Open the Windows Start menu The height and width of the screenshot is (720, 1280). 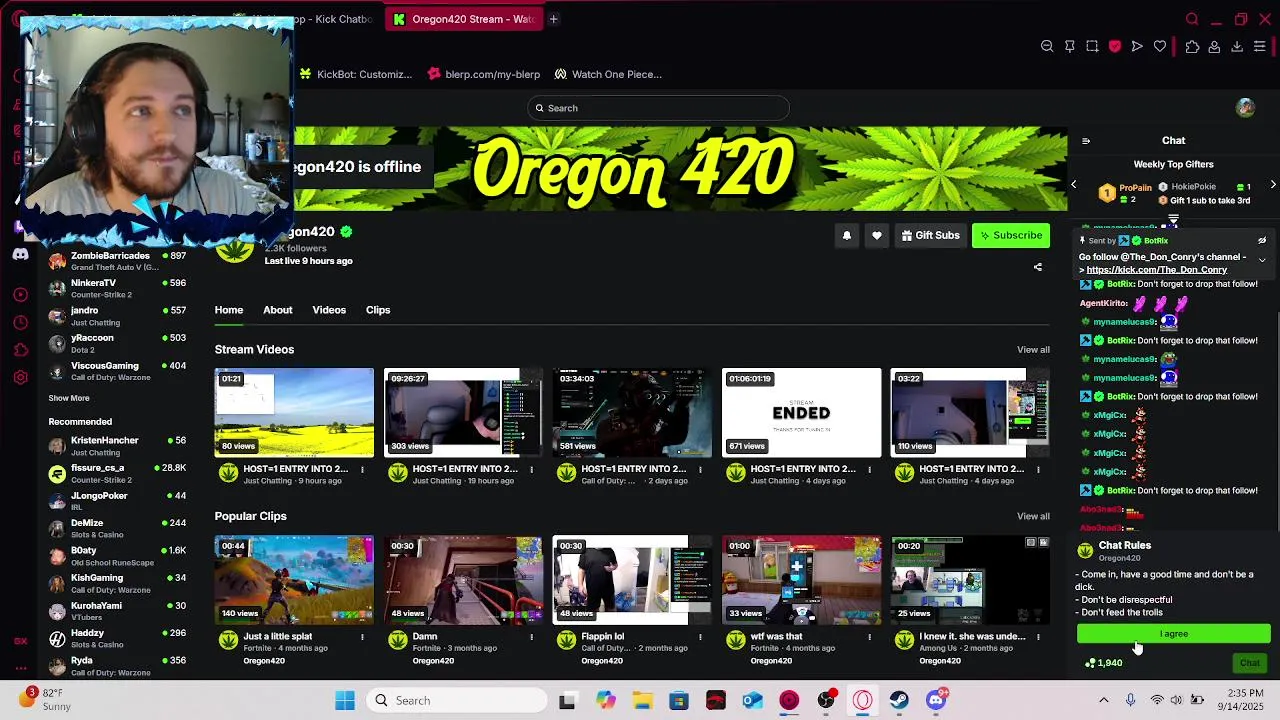345,701
